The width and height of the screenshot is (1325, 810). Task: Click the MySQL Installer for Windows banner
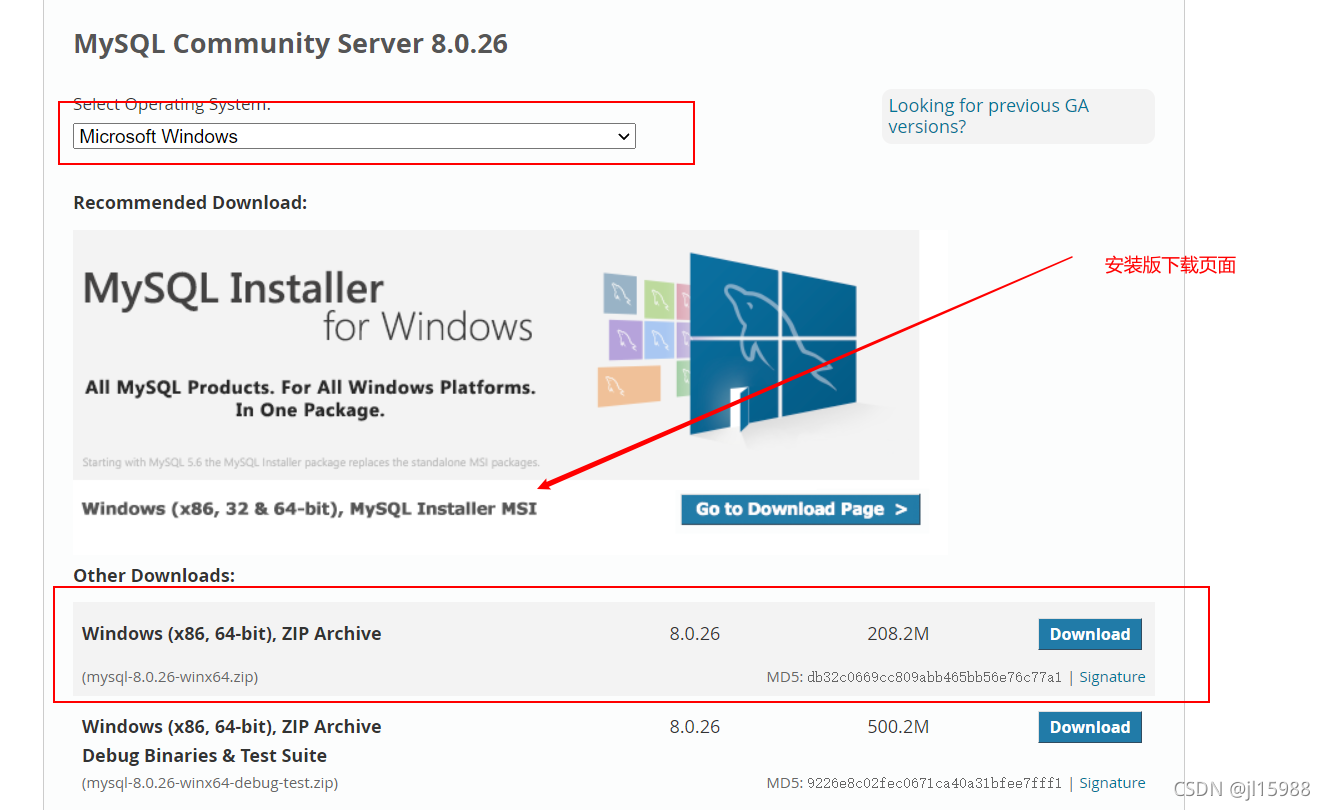[x=496, y=355]
